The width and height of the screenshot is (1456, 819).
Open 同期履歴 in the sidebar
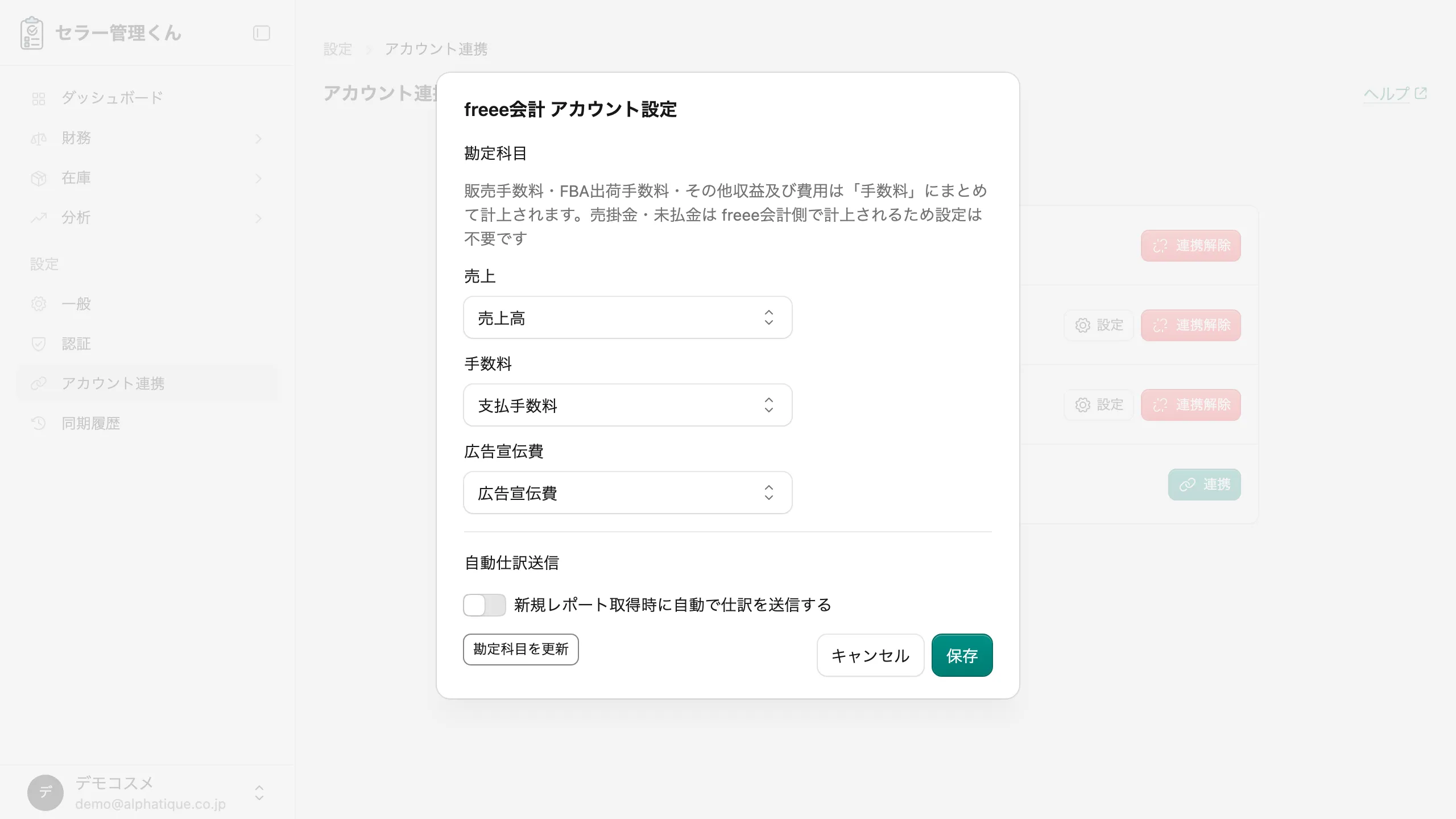(147, 423)
